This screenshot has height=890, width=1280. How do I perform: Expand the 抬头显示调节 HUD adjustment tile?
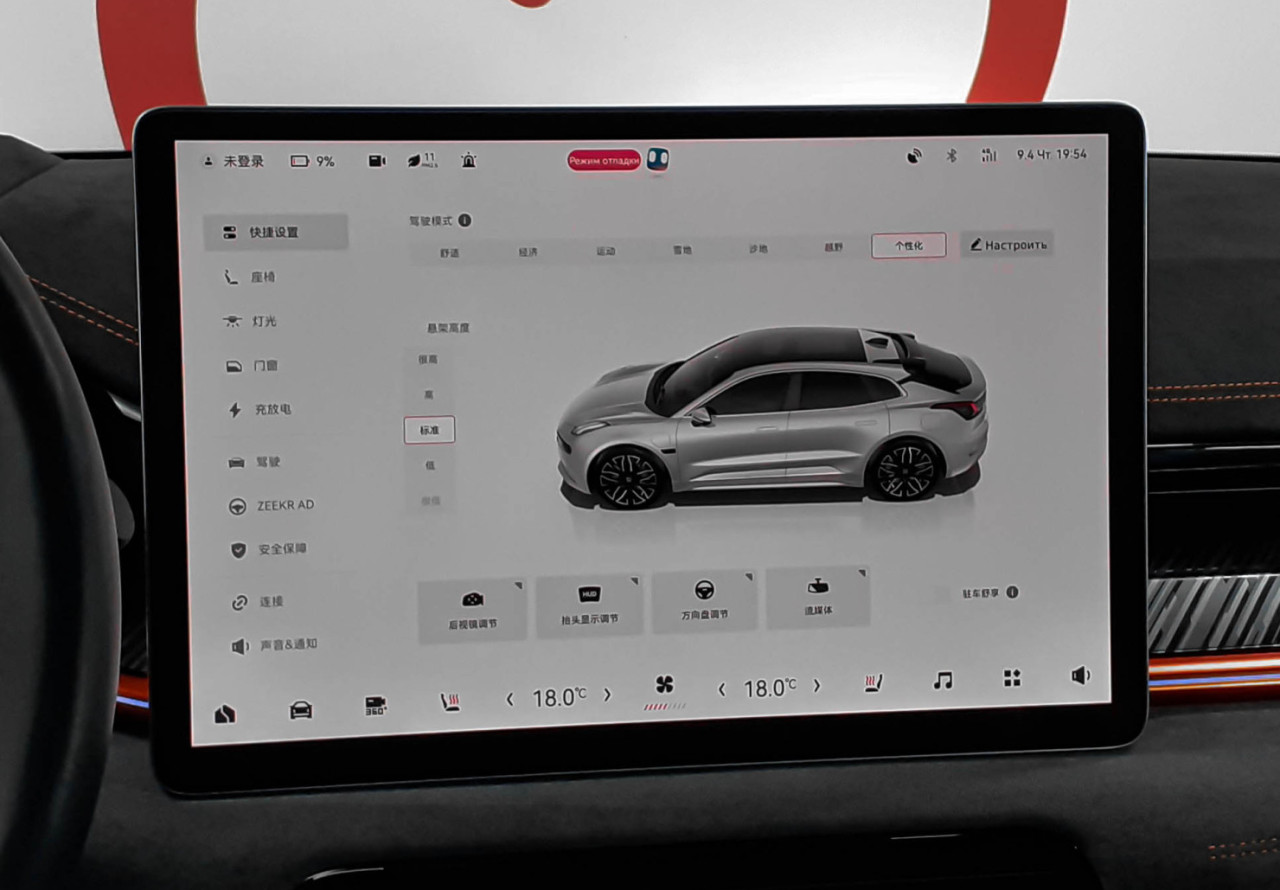(589, 605)
